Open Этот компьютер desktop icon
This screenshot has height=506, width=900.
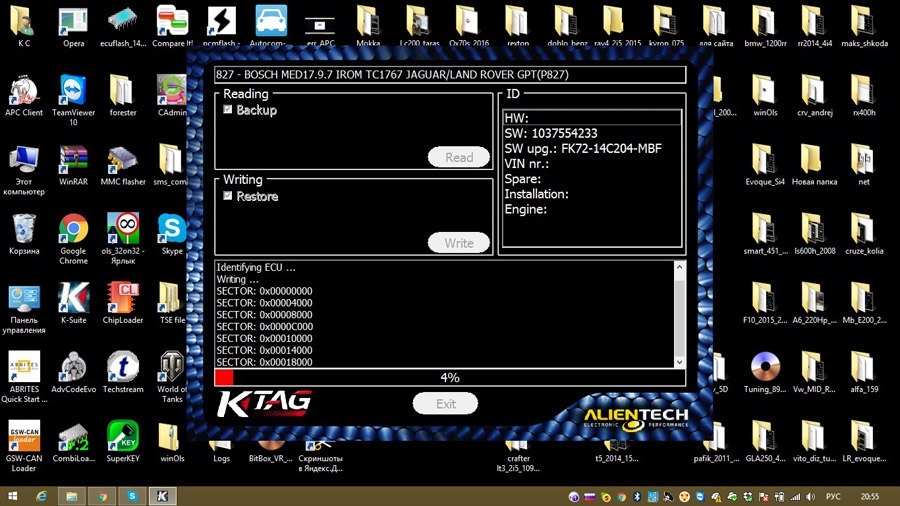pos(24,169)
